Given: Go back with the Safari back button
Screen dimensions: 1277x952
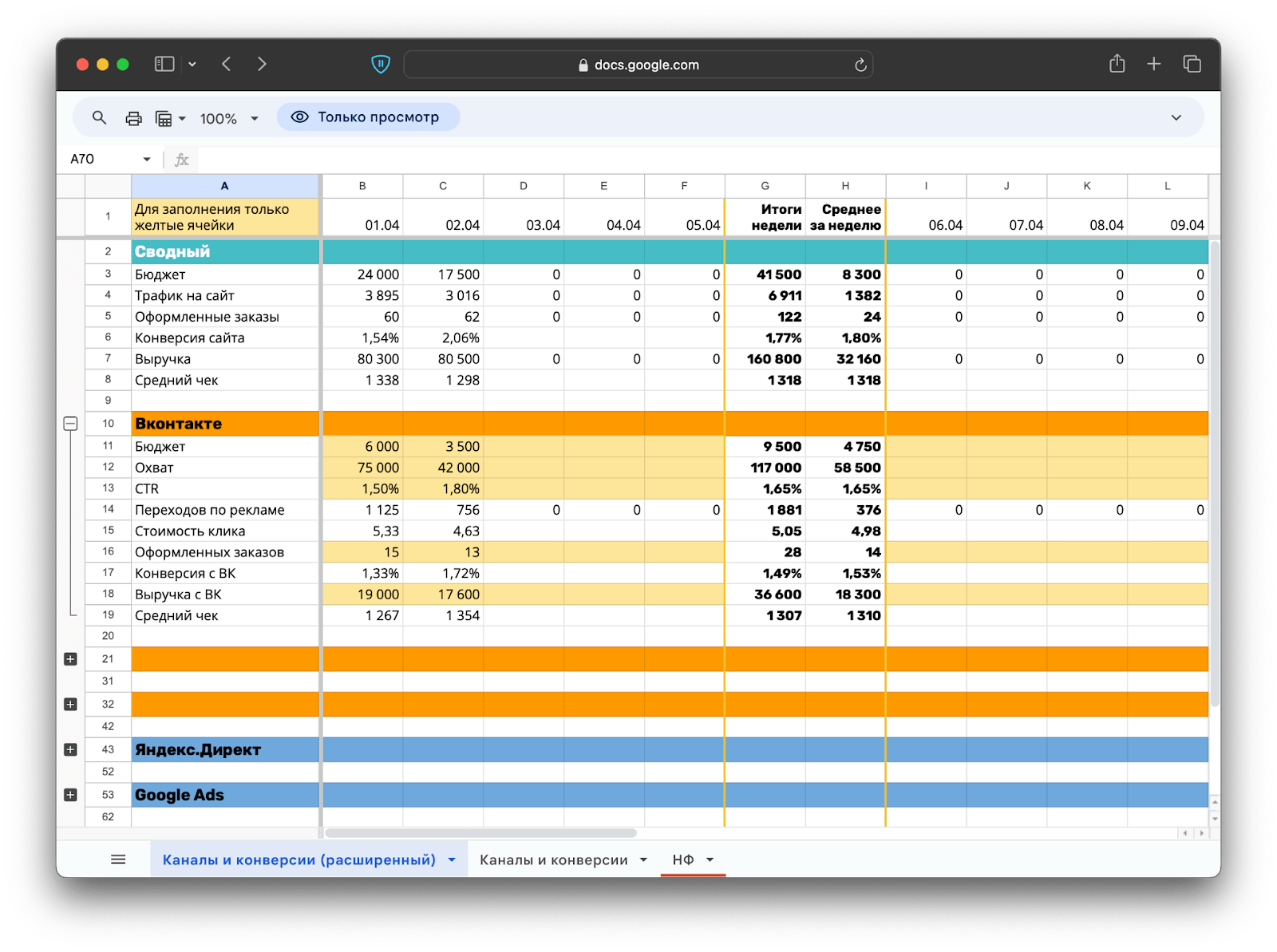Looking at the screenshot, I should click(x=227, y=65).
